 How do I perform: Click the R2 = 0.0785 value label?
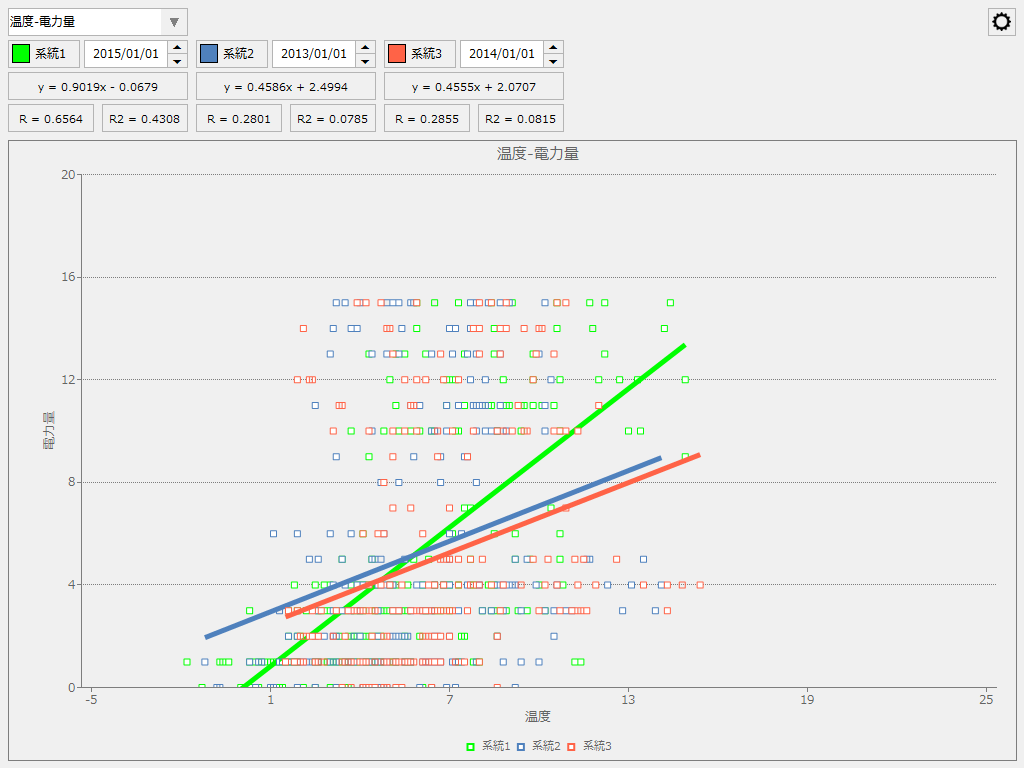click(x=333, y=118)
